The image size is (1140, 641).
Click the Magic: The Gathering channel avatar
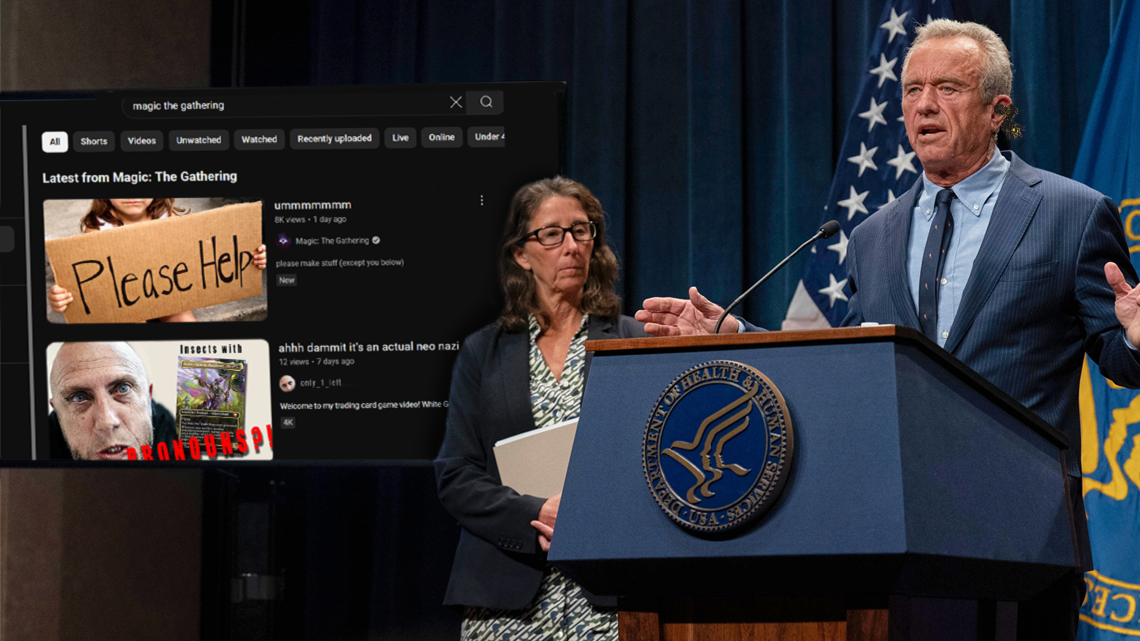point(283,241)
